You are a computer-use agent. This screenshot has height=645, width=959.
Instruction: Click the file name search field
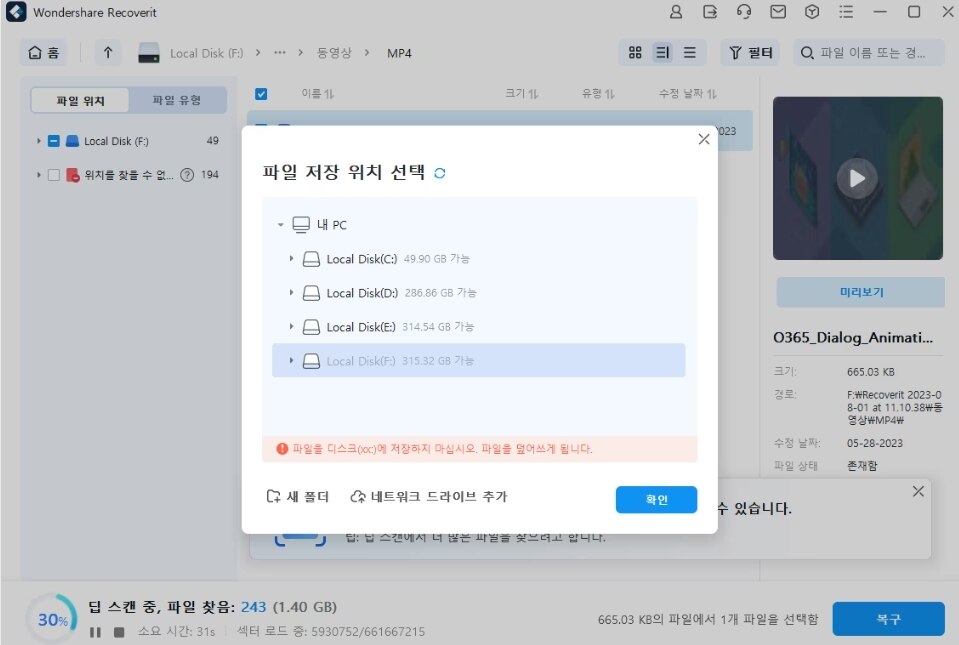(x=868, y=53)
